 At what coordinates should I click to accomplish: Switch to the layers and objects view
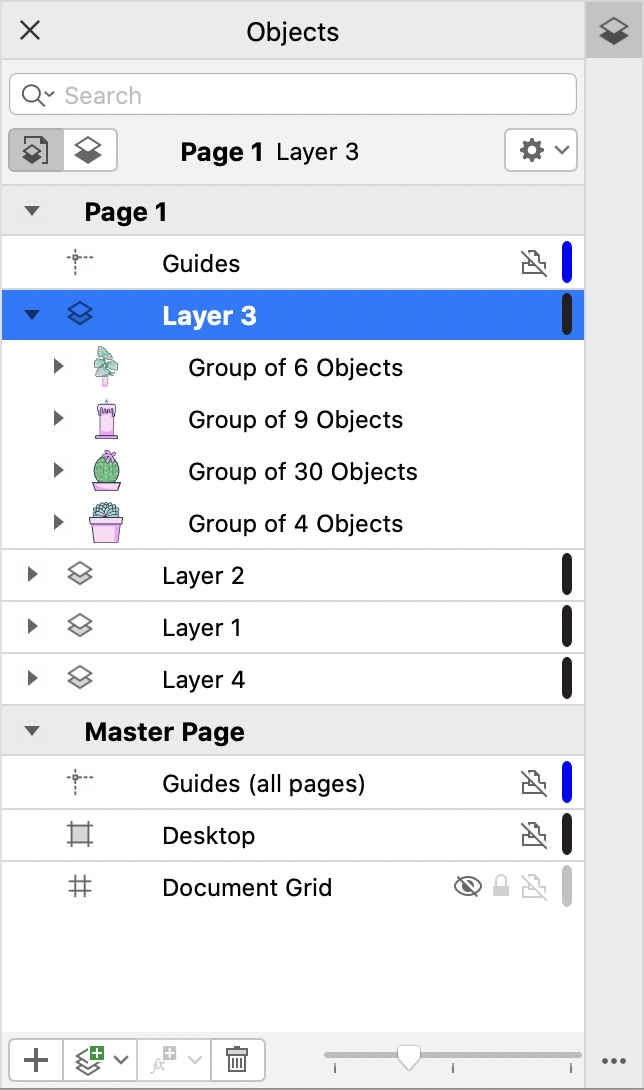[x=91, y=151]
